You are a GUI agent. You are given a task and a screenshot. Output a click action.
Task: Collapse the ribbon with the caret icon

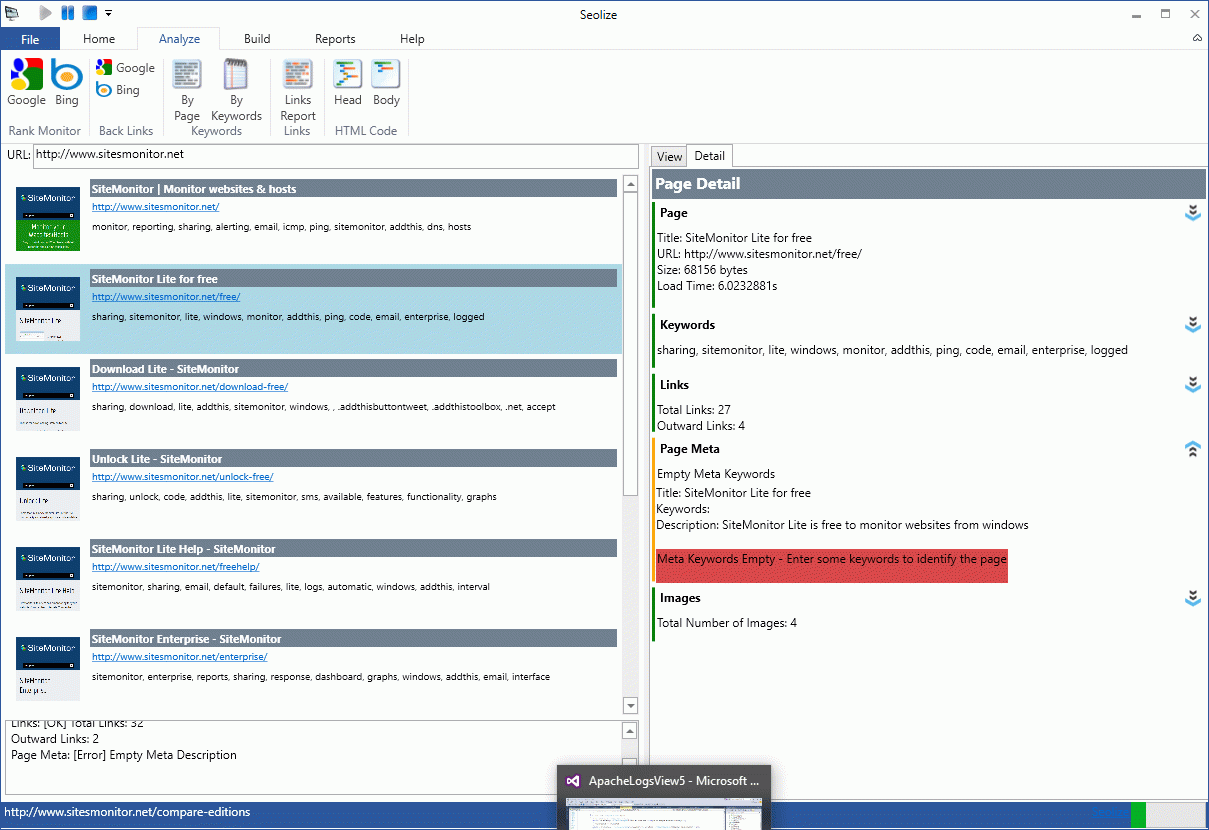(x=1197, y=39)
